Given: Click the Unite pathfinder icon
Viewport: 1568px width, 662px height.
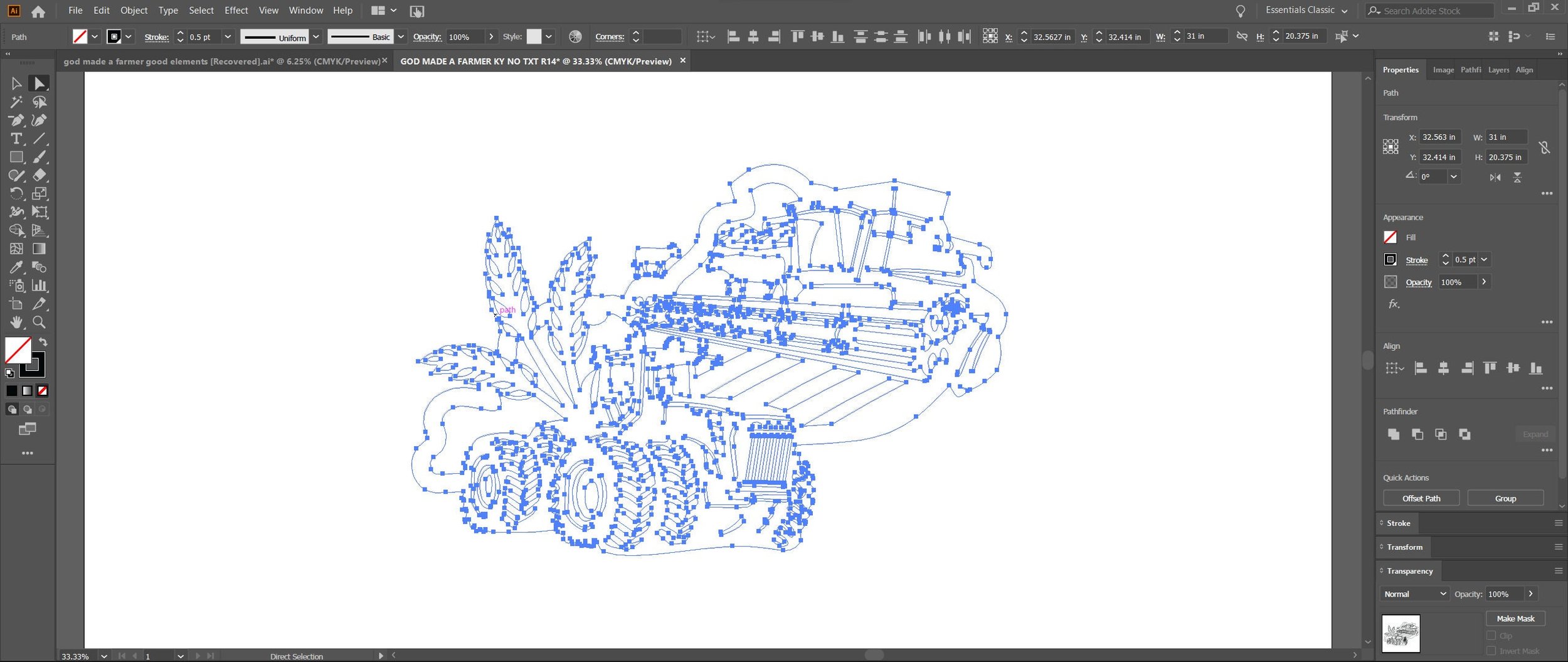Looking at the screenshot, I should tap(1394, 434).
